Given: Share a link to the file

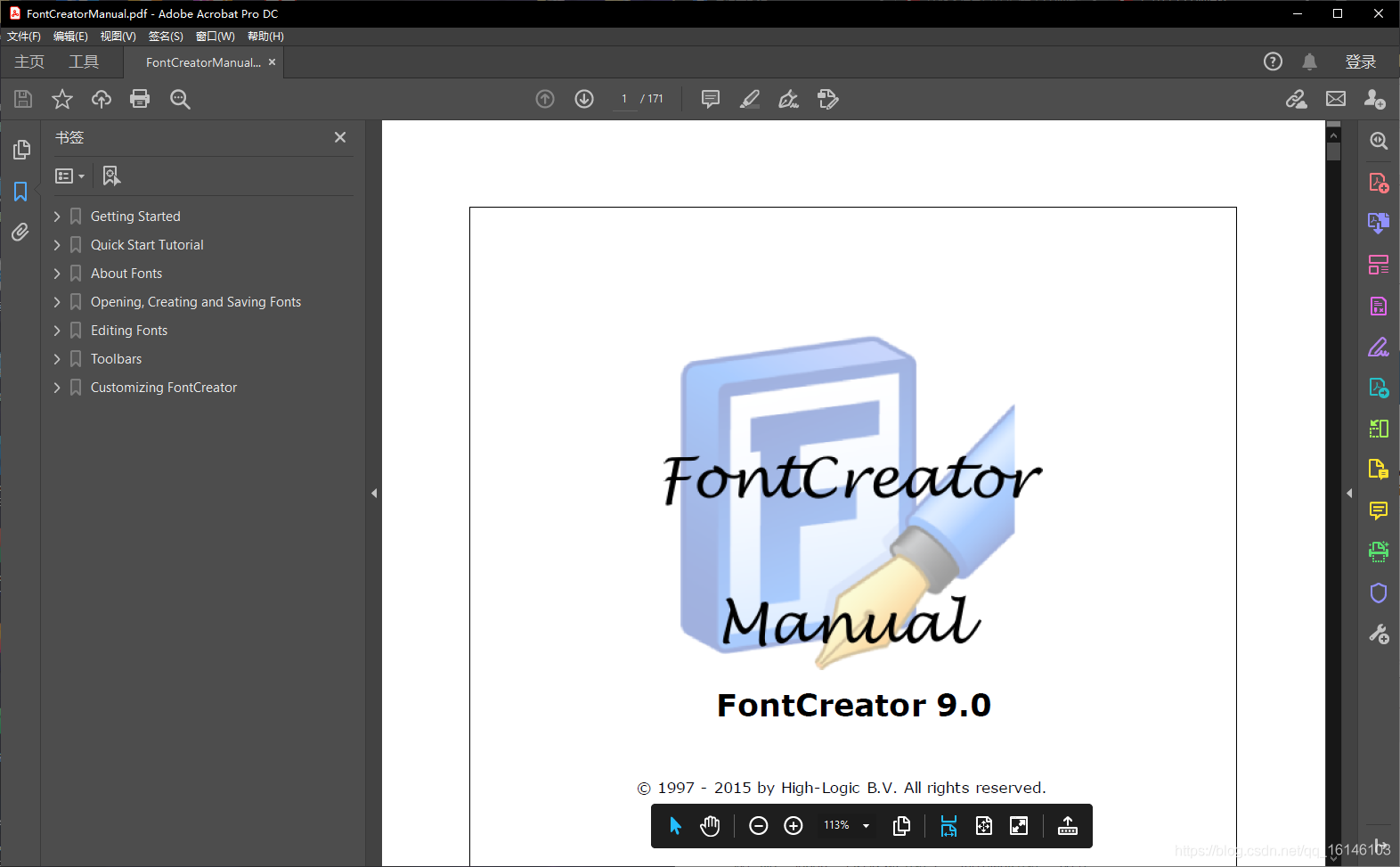Looking at the screenshot, I should tap(1297, 99).
